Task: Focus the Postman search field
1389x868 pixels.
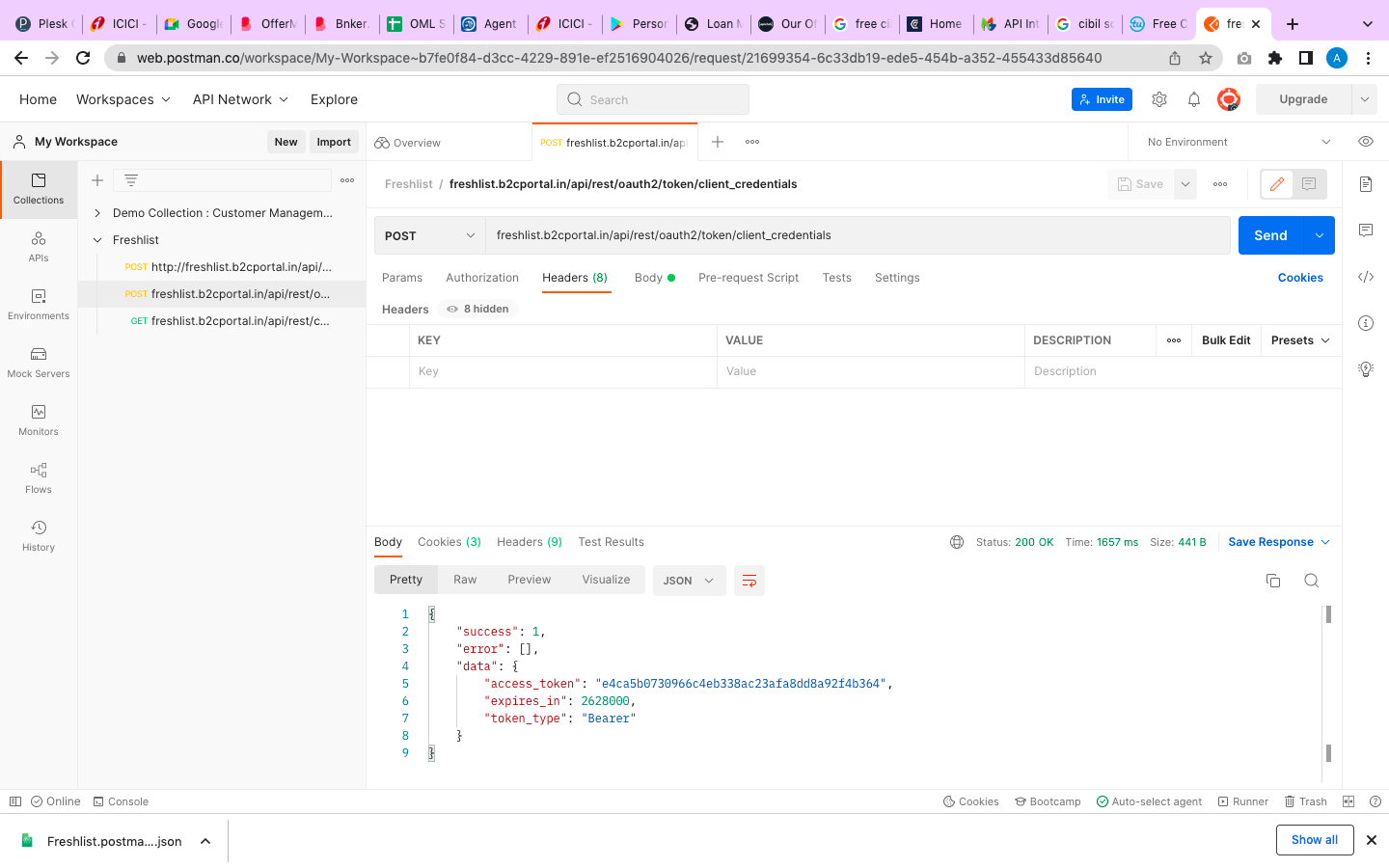Action: point(653,99)
